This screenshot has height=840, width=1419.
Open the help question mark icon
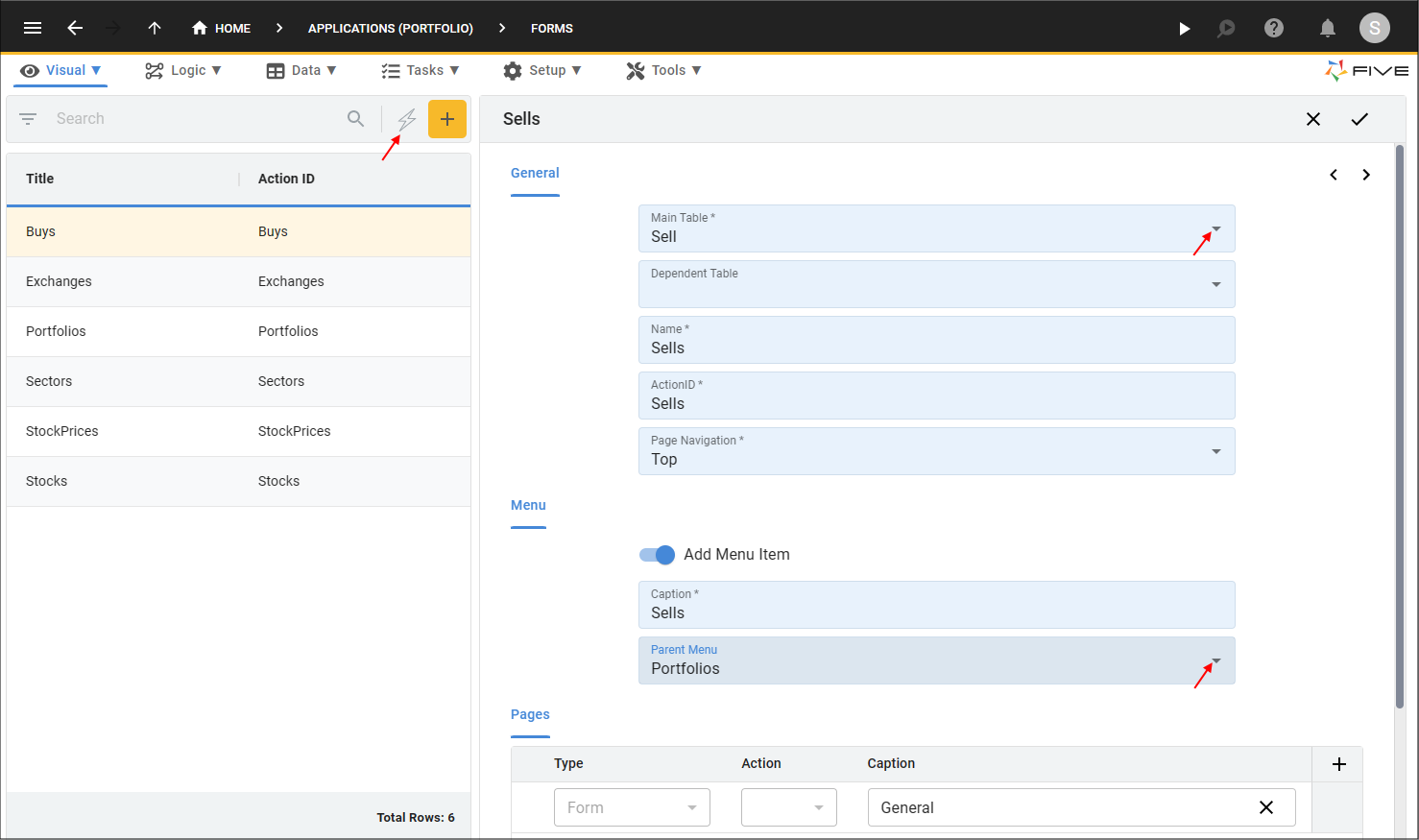point(1274,28)
